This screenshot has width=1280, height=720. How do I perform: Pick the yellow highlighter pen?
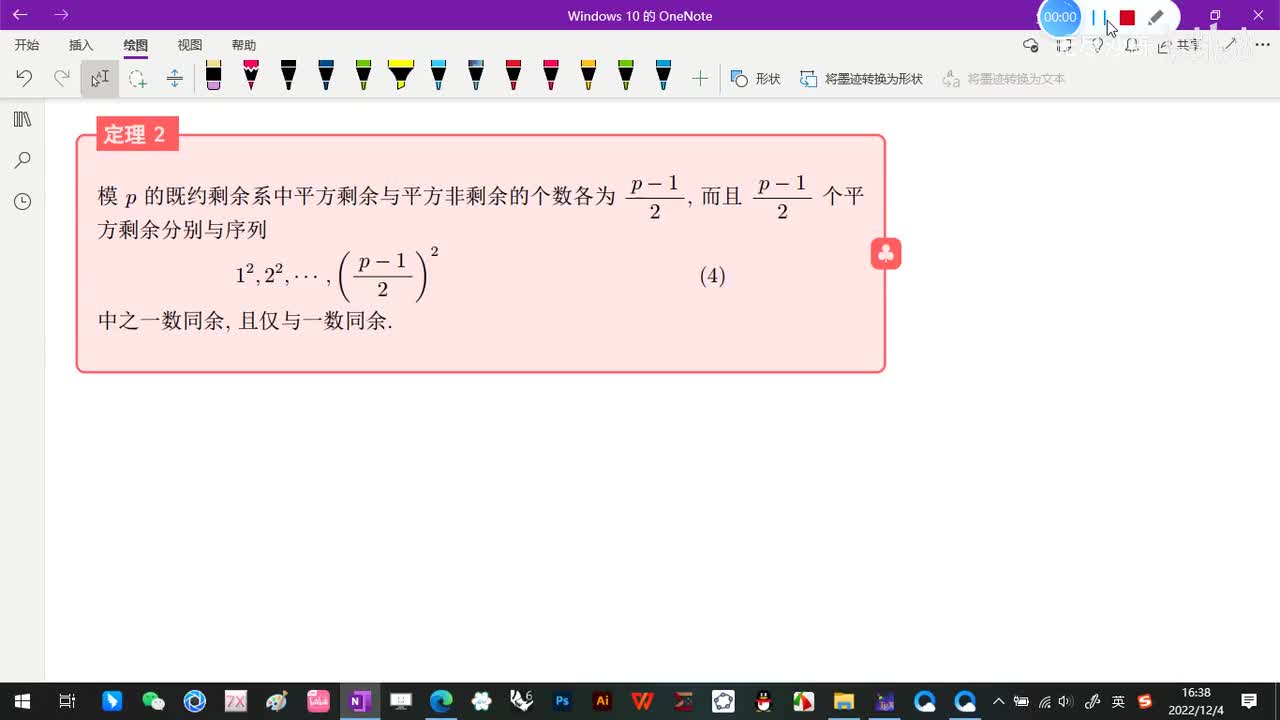pyautogui.click(x=401, y=76)
